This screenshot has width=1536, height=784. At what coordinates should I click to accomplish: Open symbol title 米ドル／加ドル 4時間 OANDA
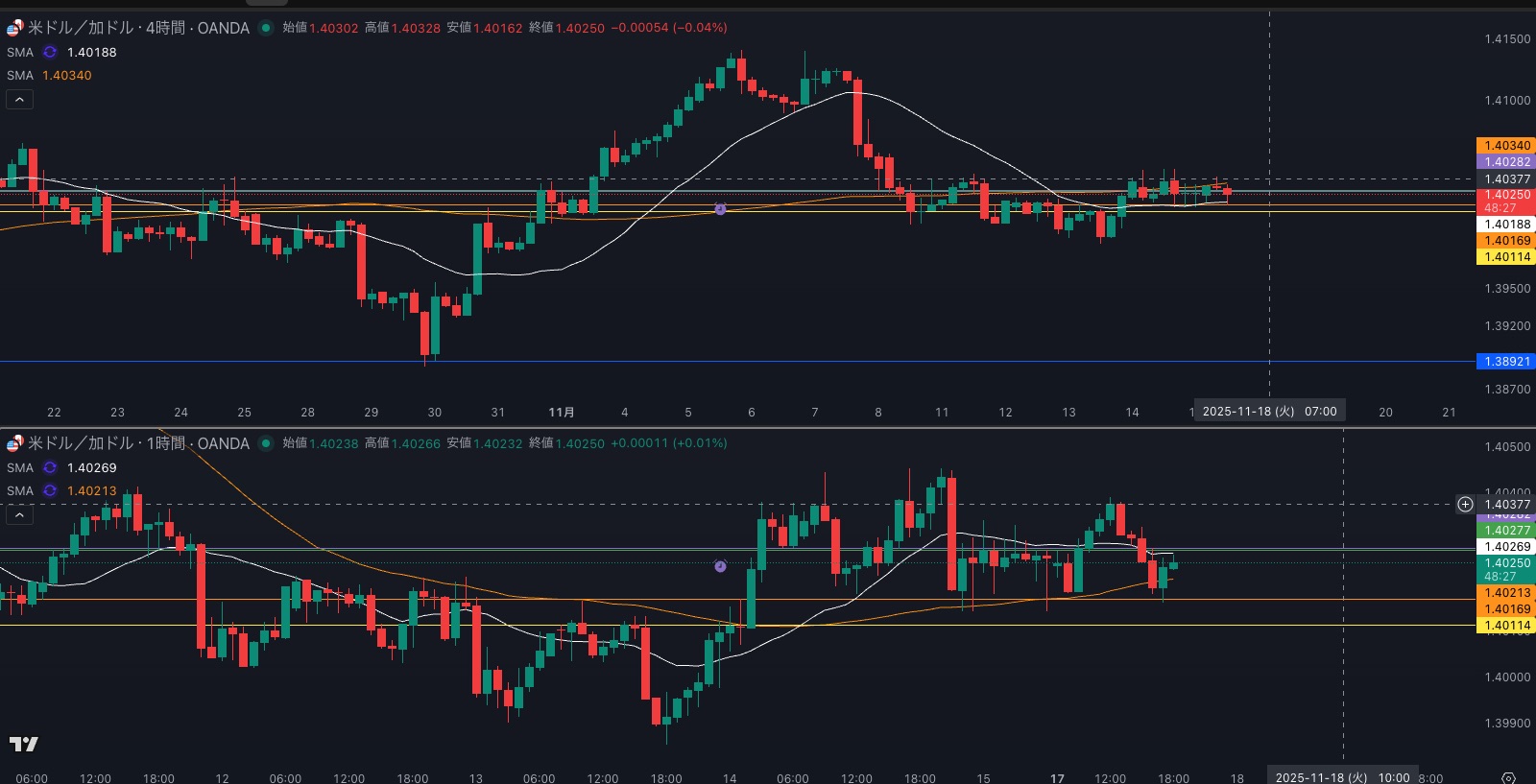(x=138, y=28)
